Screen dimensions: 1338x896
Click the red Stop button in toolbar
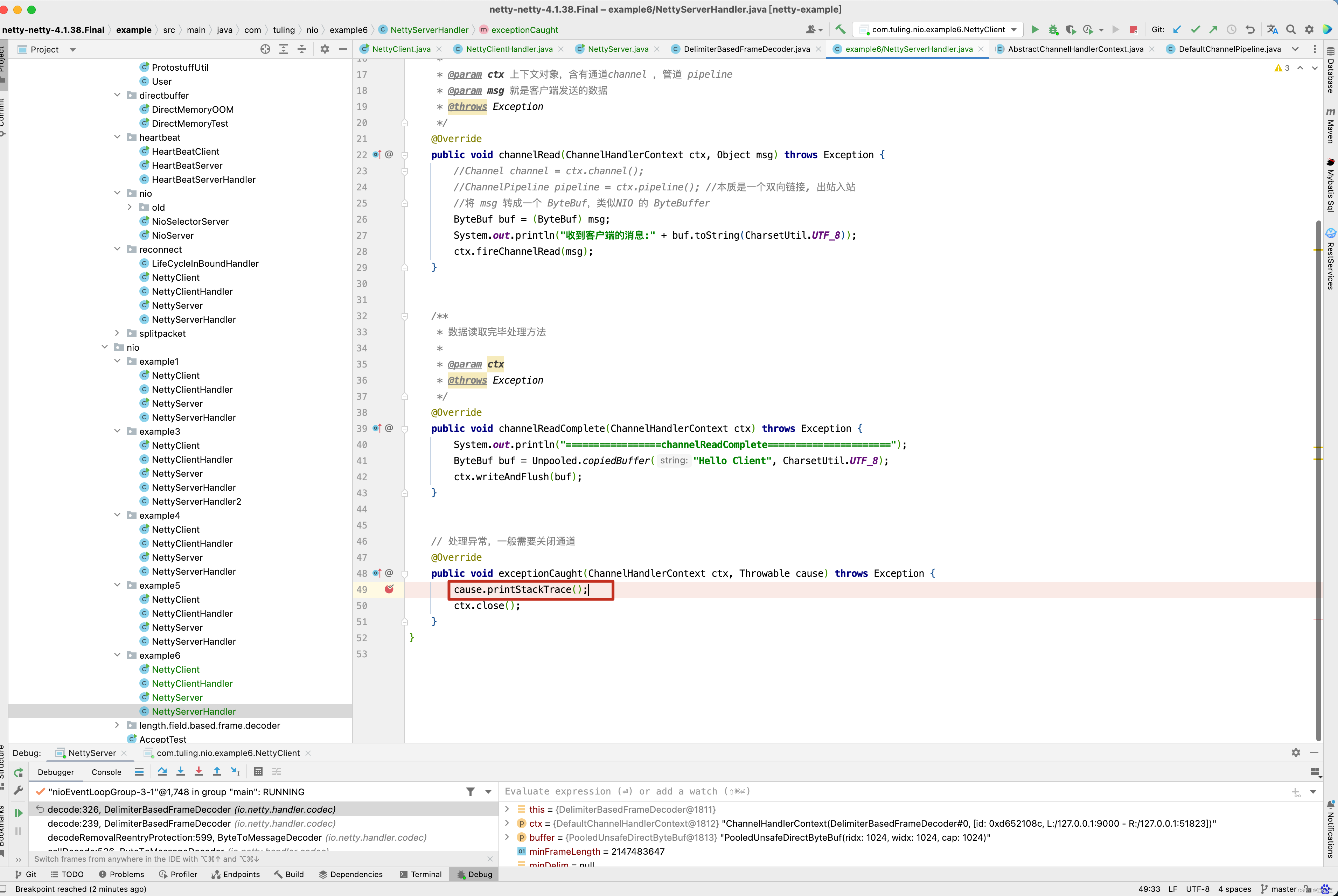tap(1133, 30)
